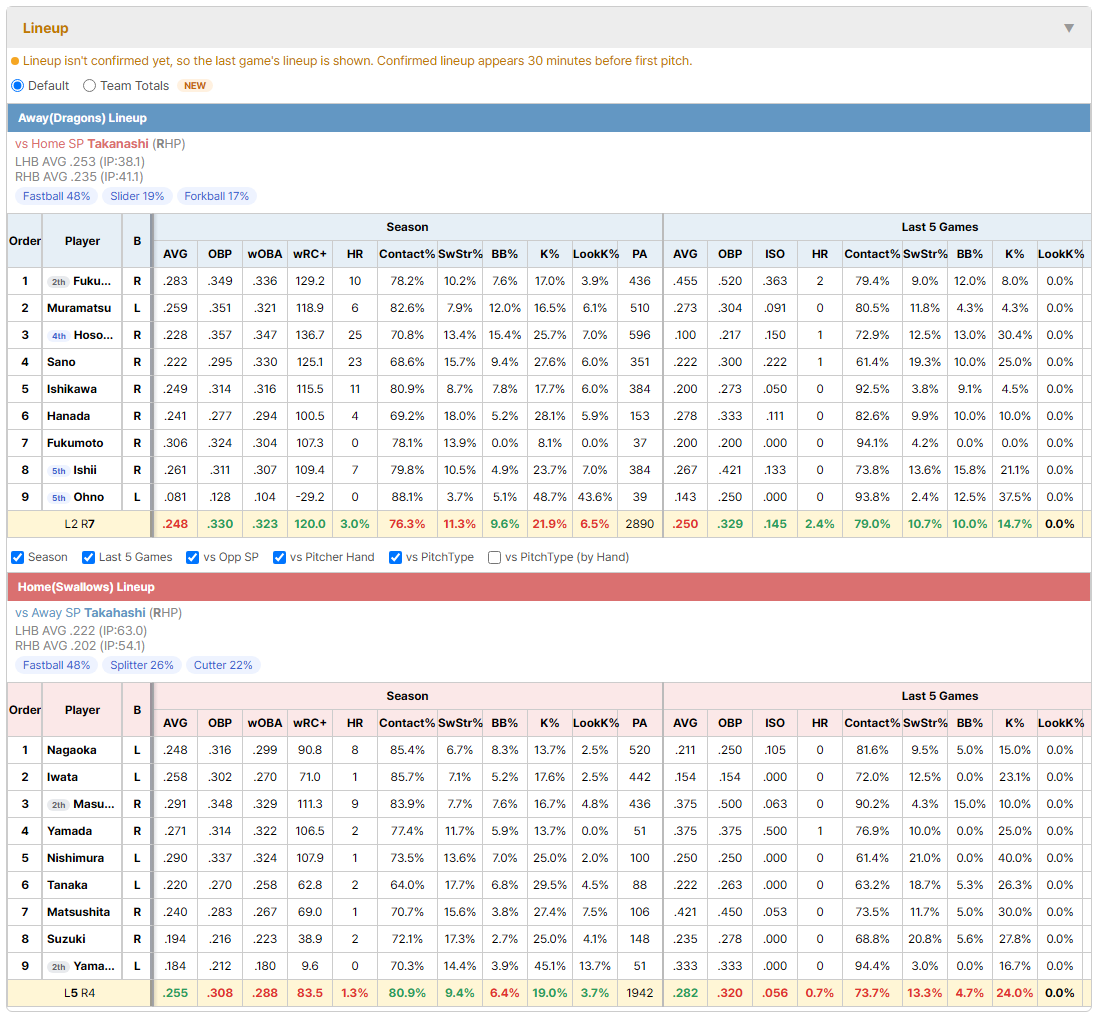Click the NEW badge beside Team Totals
Viewport: 1098px width, 1018px height.
(x=195, y=85)
